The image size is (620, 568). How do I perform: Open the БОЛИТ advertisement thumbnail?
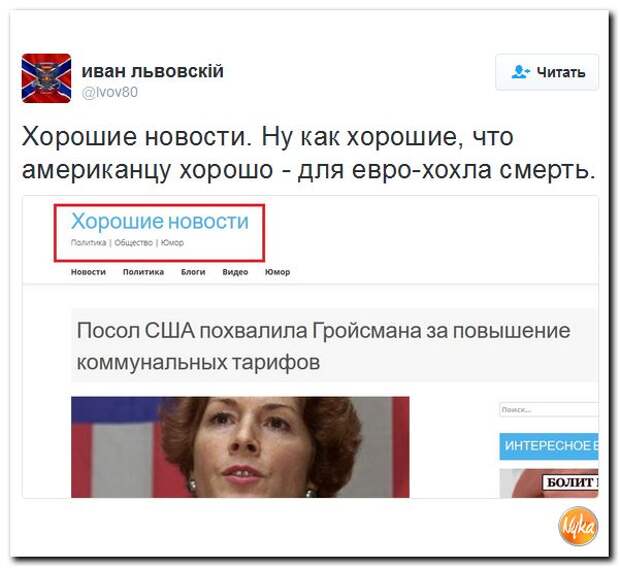pos(549,483)
